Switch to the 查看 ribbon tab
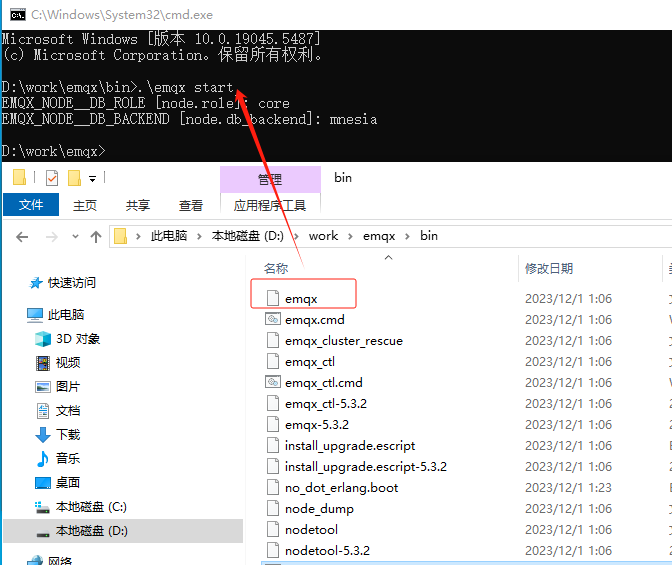The width and height of the screenshot is (672, 565). (191, 205)
